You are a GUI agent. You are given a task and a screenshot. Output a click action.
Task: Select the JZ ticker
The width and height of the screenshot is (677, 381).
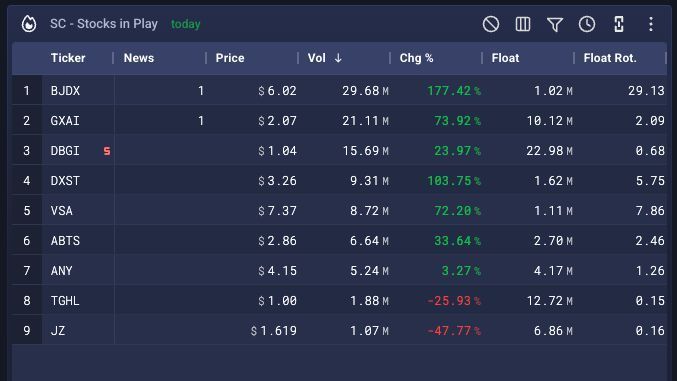[58, 331]
